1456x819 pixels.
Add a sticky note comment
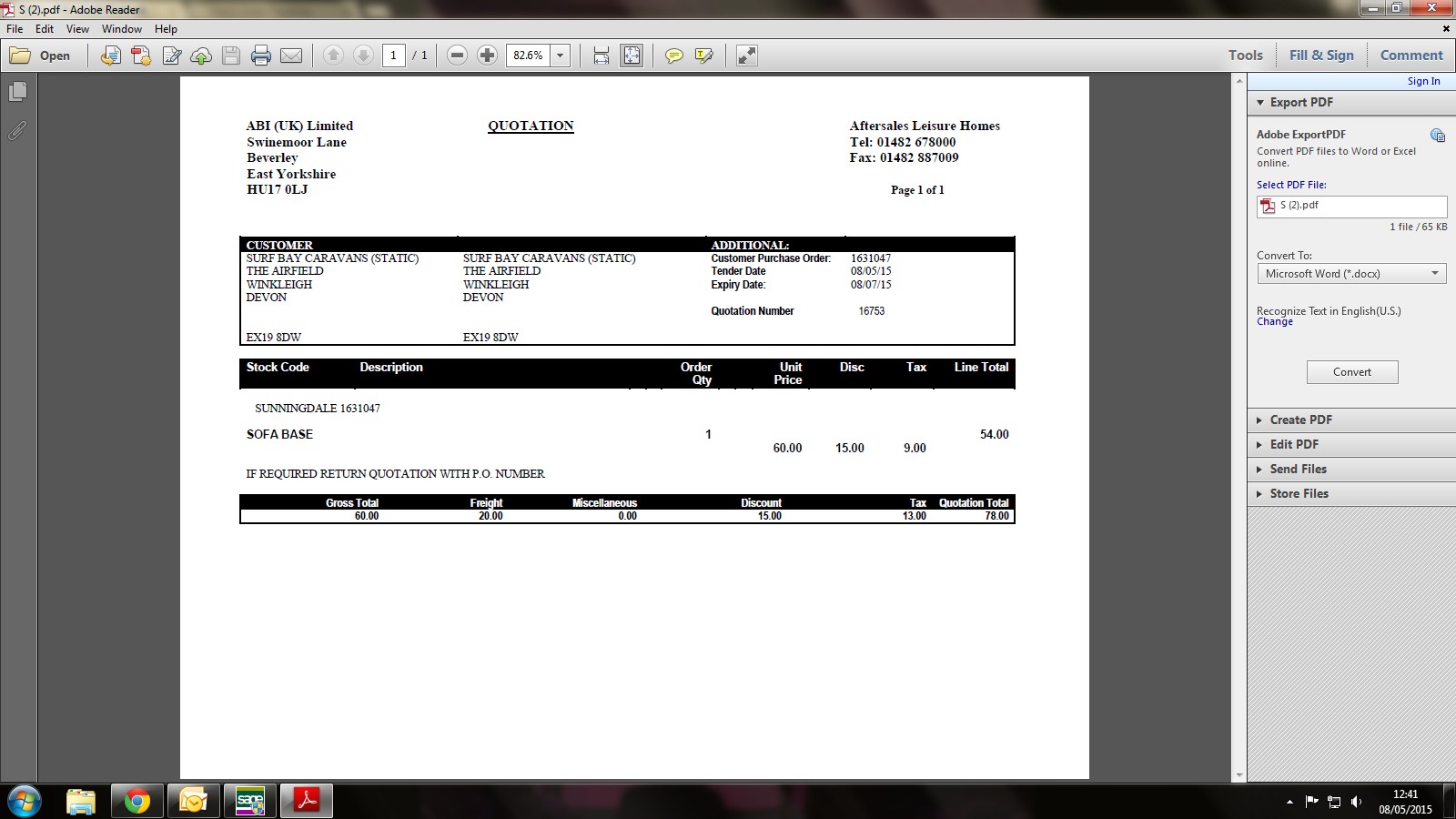coord(674,56)
